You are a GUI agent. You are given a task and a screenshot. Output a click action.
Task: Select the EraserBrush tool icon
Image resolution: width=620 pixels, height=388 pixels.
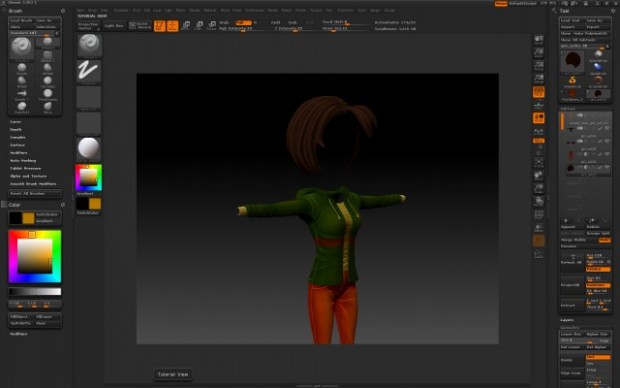597,81
